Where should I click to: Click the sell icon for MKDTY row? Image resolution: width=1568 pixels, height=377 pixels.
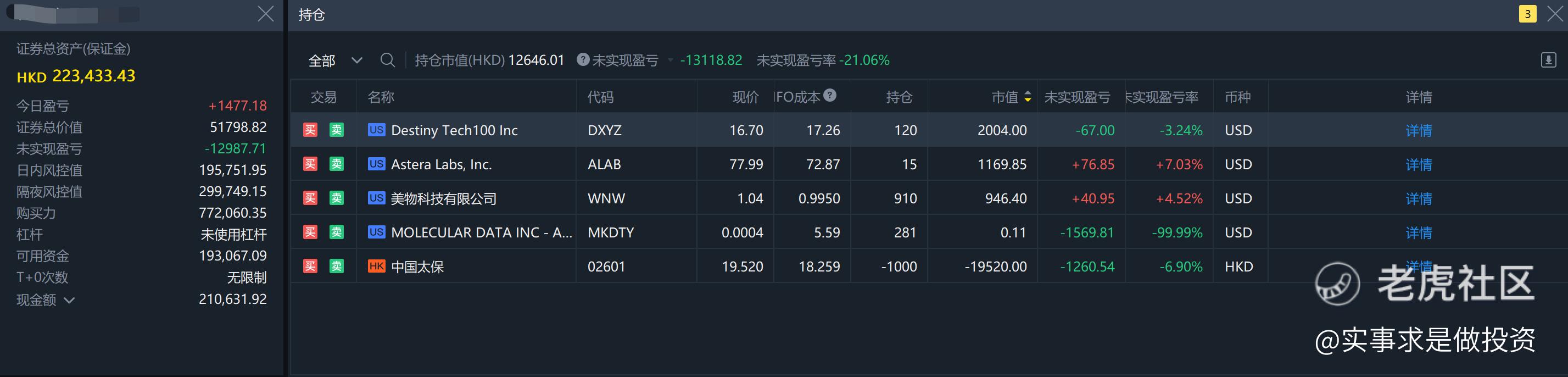pyautogui.click(x=337, y=232)
